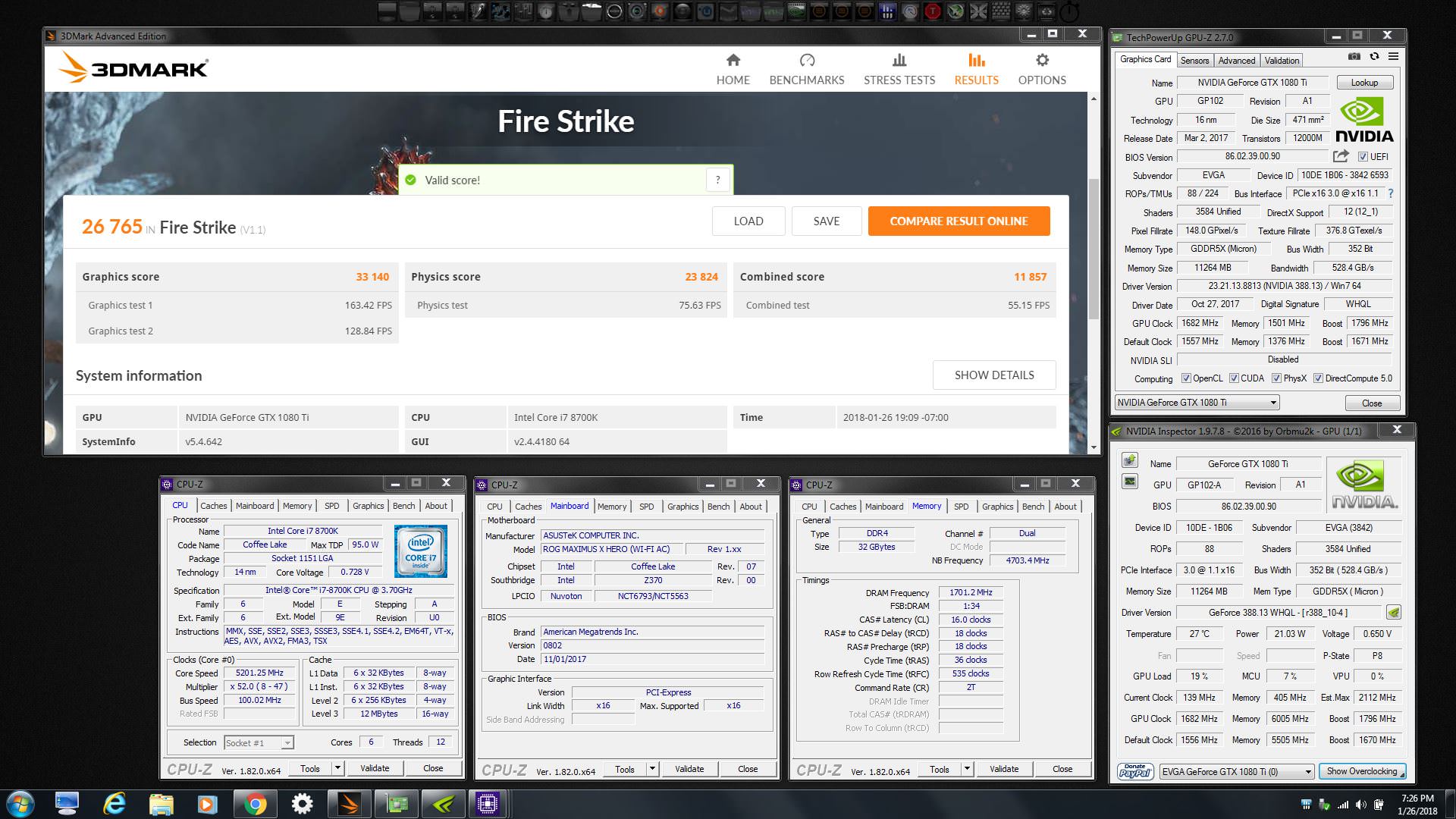Image resolution: width=1456 pixels, height=819 pixels.
Task: Open the 3DMark taskbar icon
Action: click(349, 804)
